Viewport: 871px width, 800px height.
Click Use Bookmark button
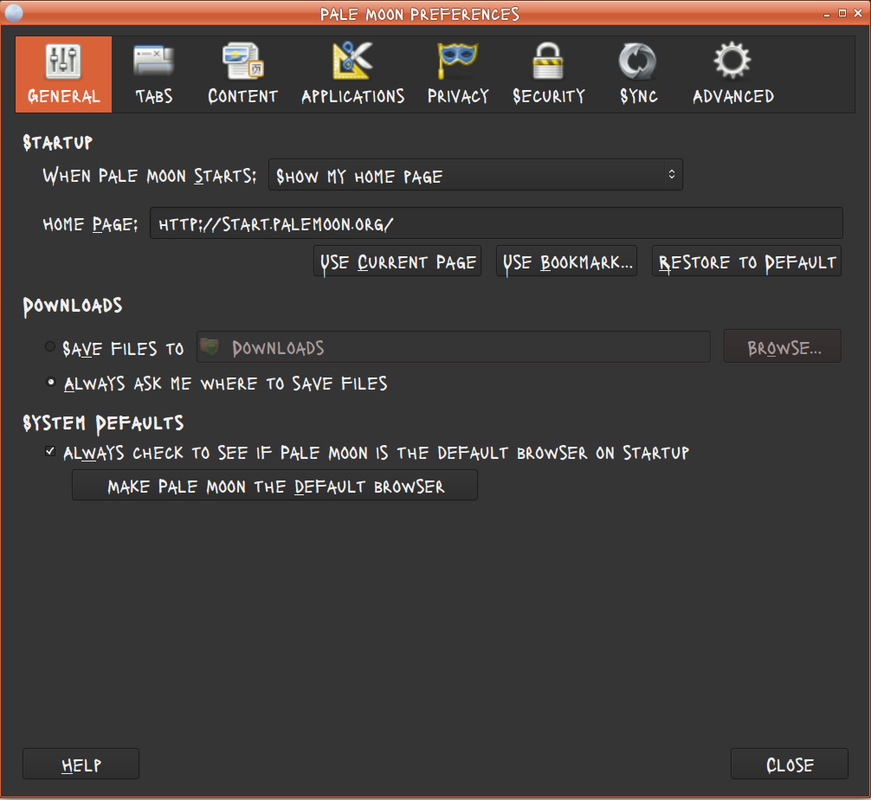tap(567, 261)
